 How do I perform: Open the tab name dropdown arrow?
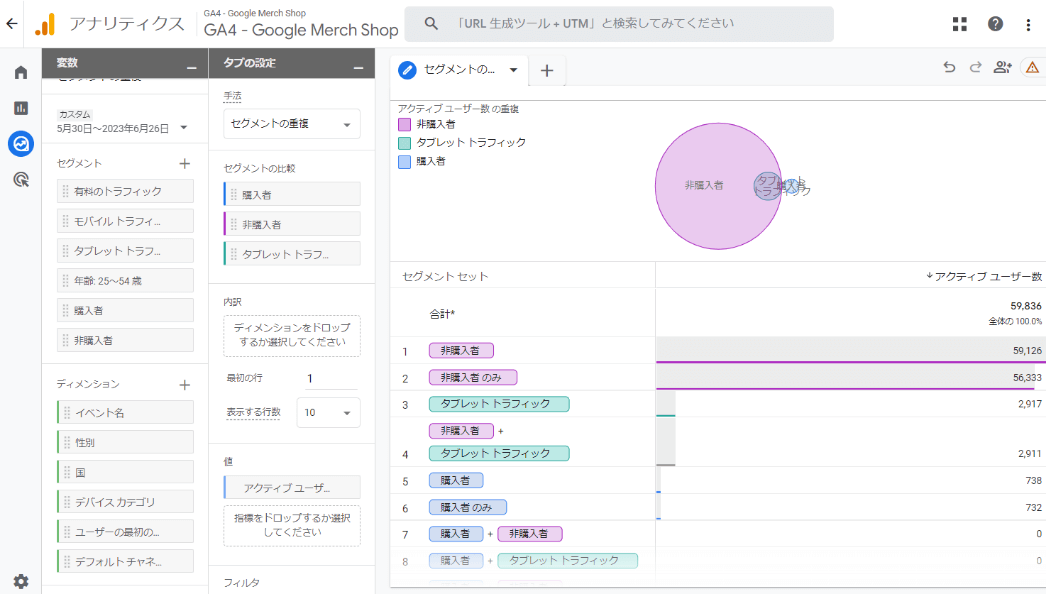pos(513,69)
